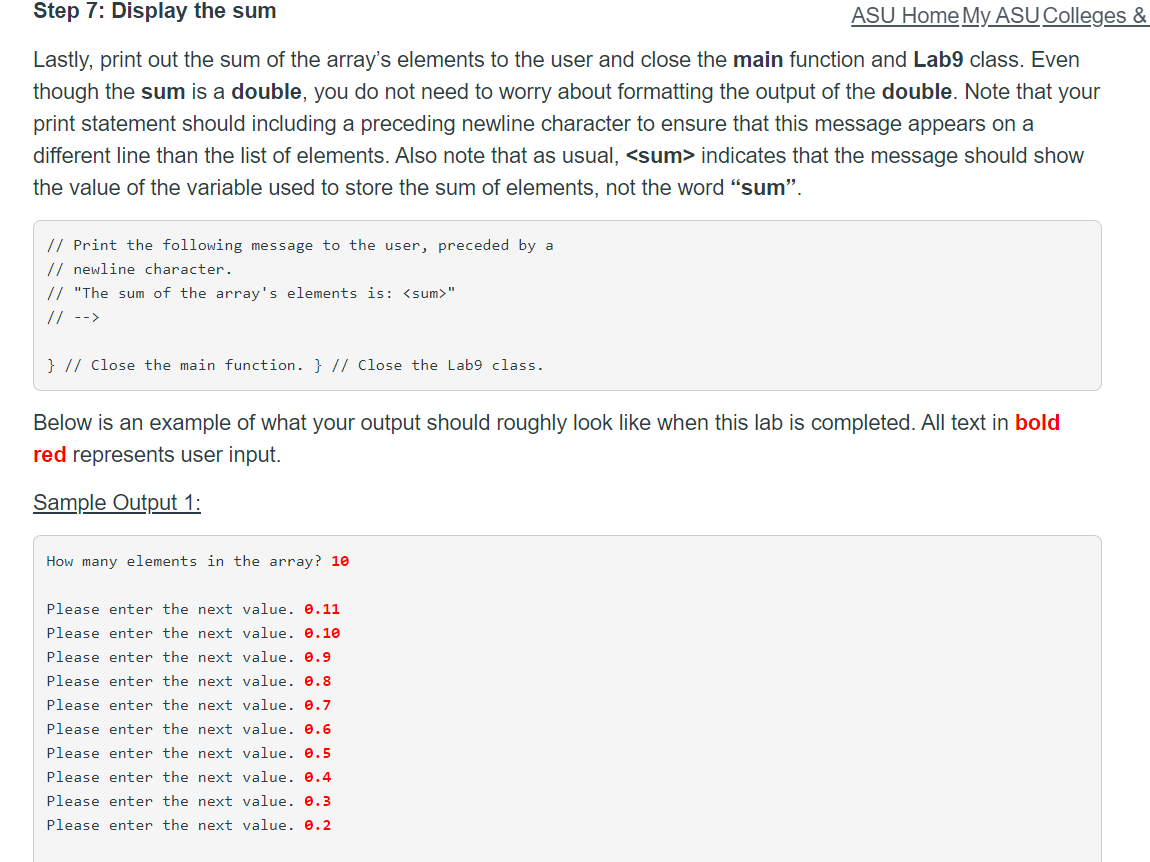Open the ASU Home link
1150x862 pixels.
coord(904,16)
